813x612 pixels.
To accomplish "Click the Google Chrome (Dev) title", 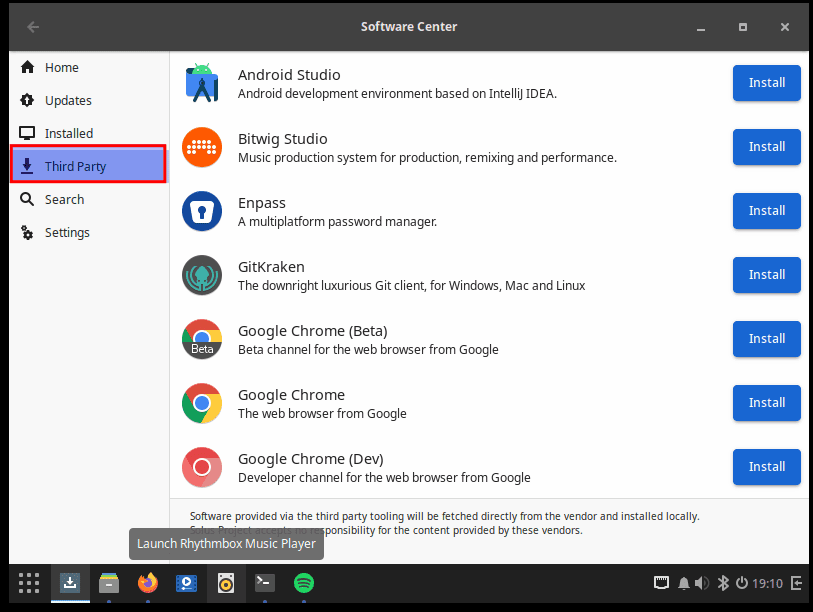I will (x=311, y=459).
